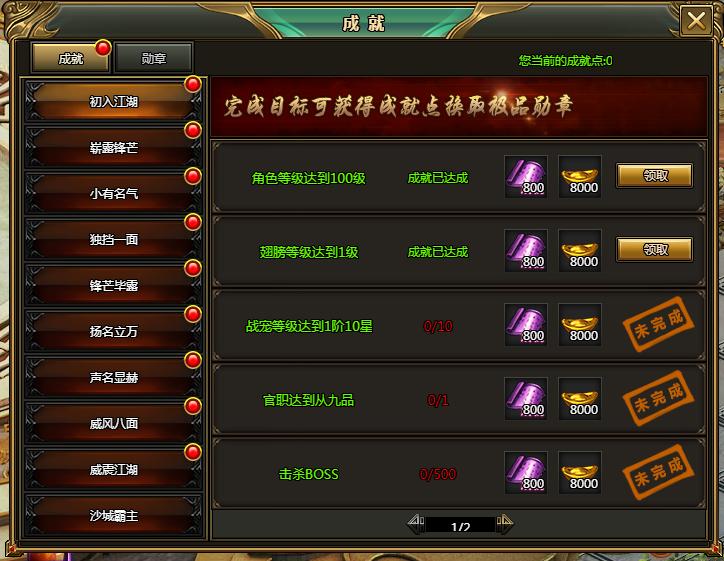Select the 成就 tab
This screenshot has height=561, width=724.
[x=71, y=58]
